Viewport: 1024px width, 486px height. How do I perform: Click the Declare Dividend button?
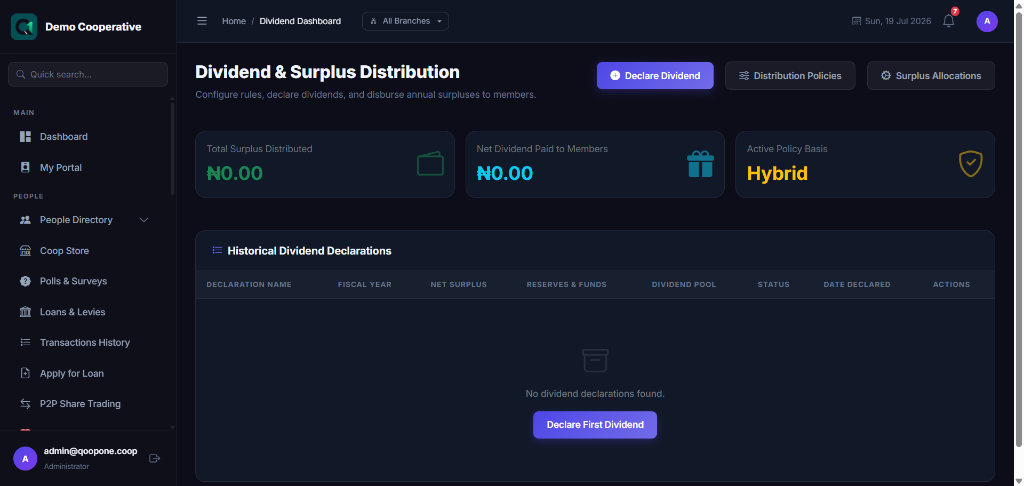point(655,76)
